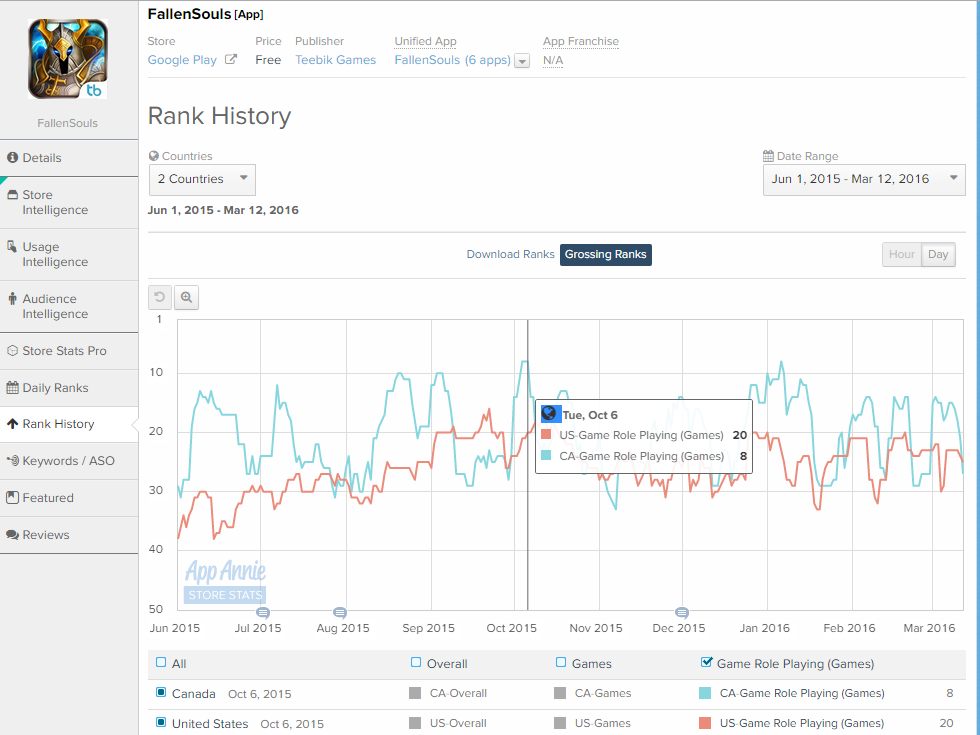Switch to Download Ranks tab
The height and width of the screenshot is (735, 980).
(510, 254)
